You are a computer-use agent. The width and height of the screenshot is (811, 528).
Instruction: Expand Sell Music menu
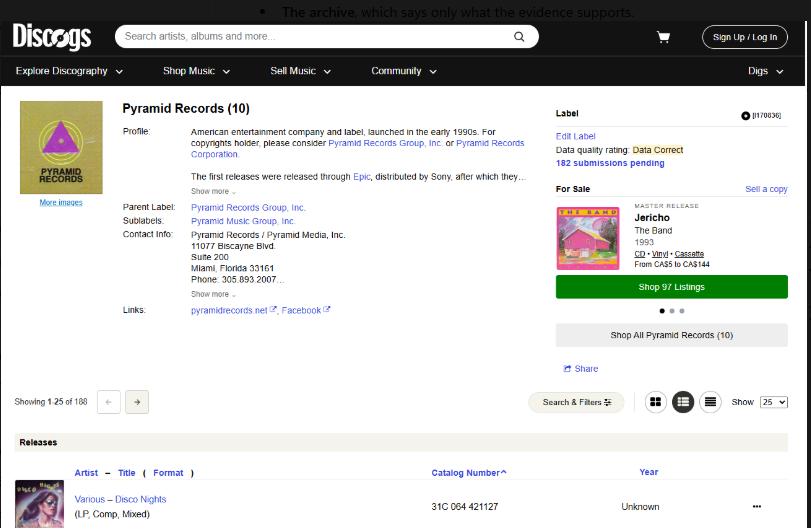(x=301, y=71)
